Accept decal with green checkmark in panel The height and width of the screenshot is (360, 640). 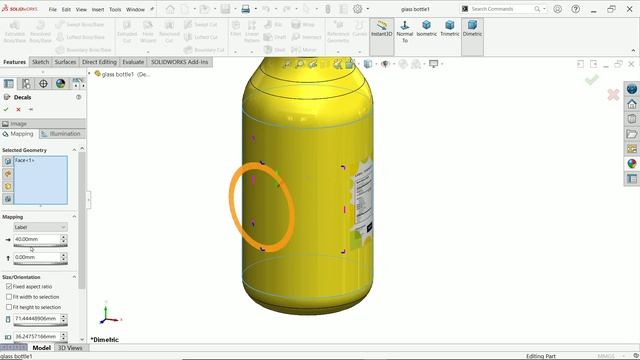tap(6, 109)
